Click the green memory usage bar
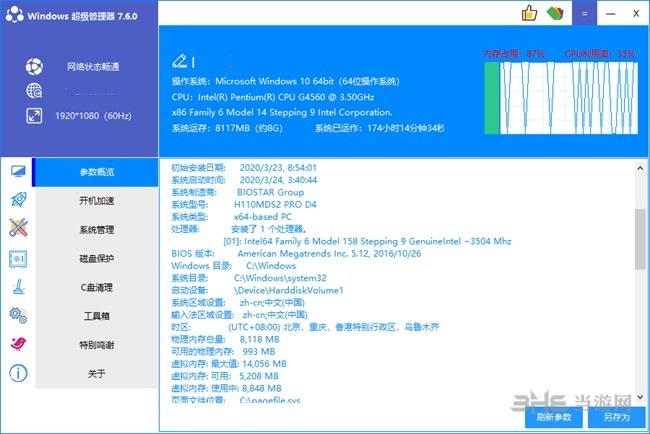 pos(492,98)
